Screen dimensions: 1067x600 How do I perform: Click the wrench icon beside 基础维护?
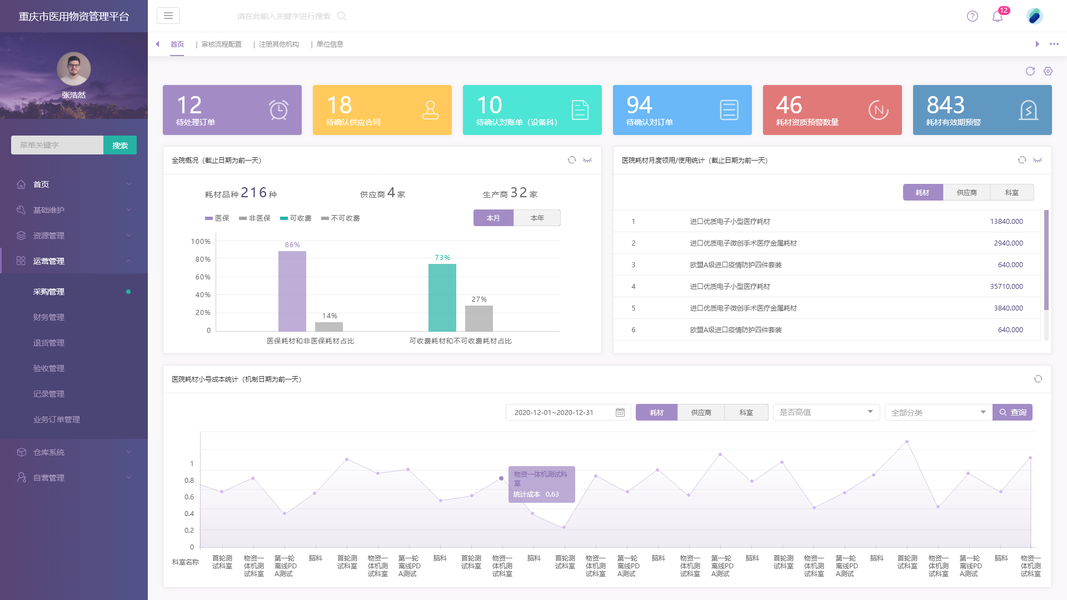21,210
